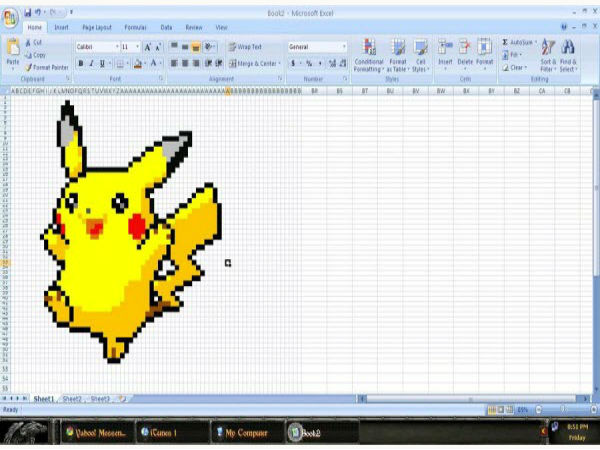The image size is (600, 450).
Task: Click the Office button logo
Action: point(10,17)
